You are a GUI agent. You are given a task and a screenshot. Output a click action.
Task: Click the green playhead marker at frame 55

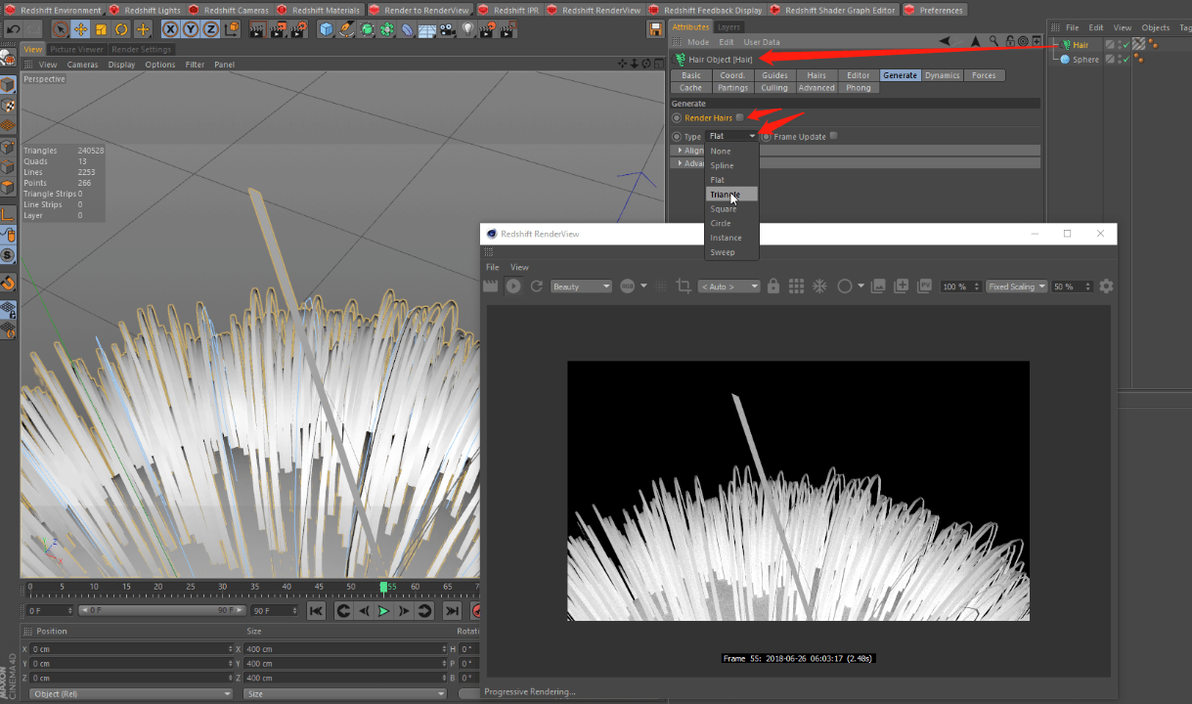tap(383, 587)
